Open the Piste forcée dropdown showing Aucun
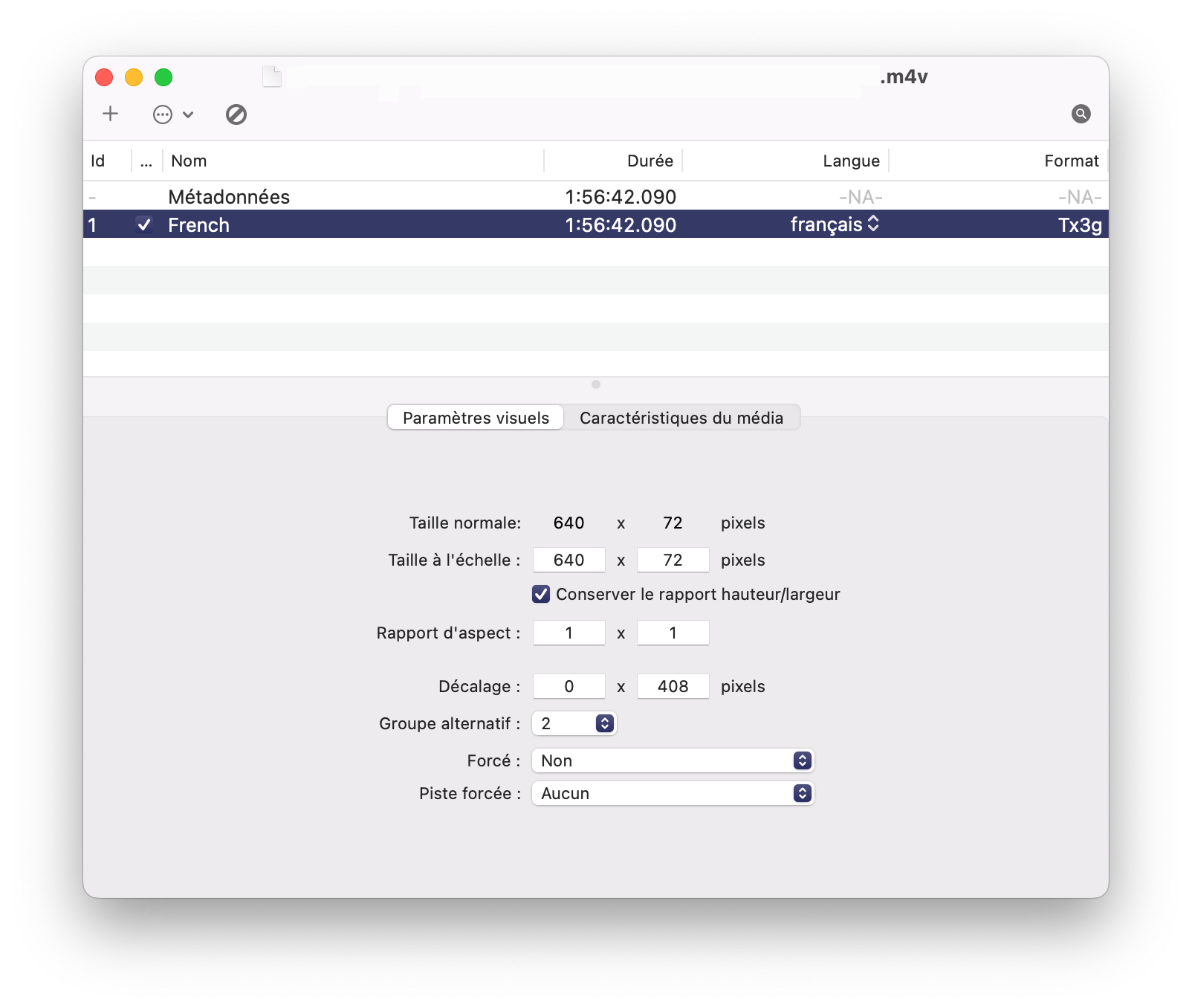The image size is (1192, 1008). tap(673, 793)
